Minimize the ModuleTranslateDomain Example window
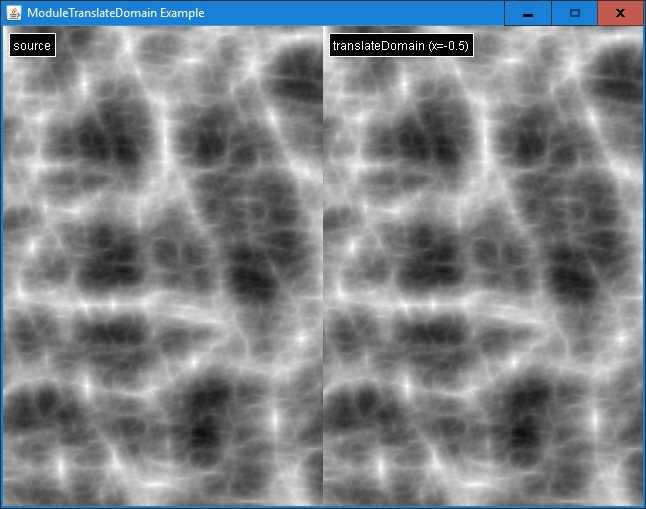Screen dimensions: 646x509 [x=527, y=13]
